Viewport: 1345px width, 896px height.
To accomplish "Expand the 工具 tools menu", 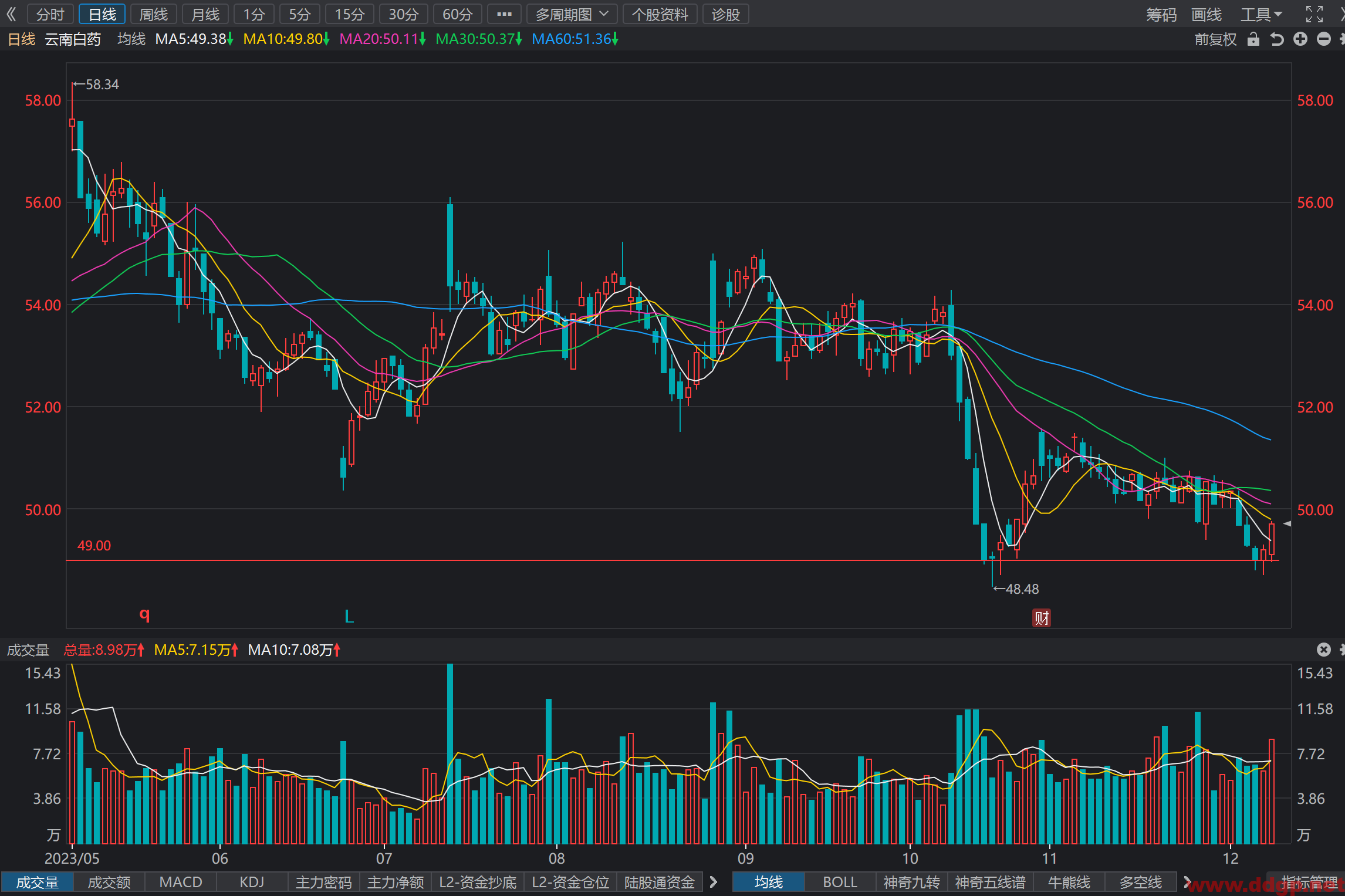I will (1261, 14).
